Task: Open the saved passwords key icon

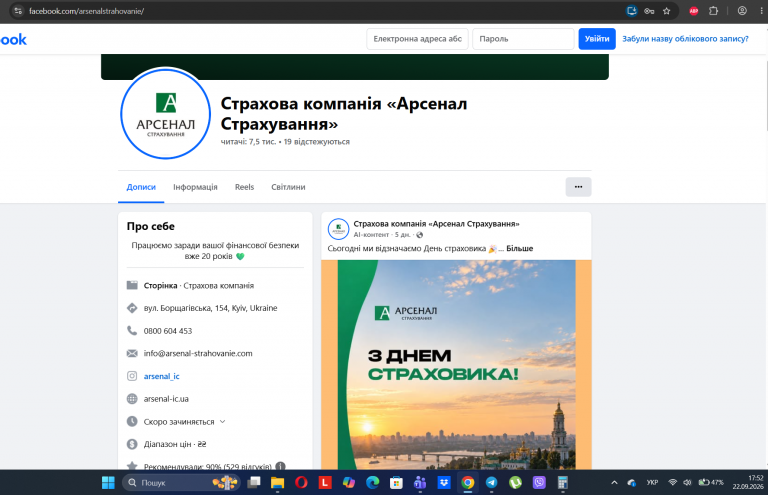Action: [x=649, y=11]
